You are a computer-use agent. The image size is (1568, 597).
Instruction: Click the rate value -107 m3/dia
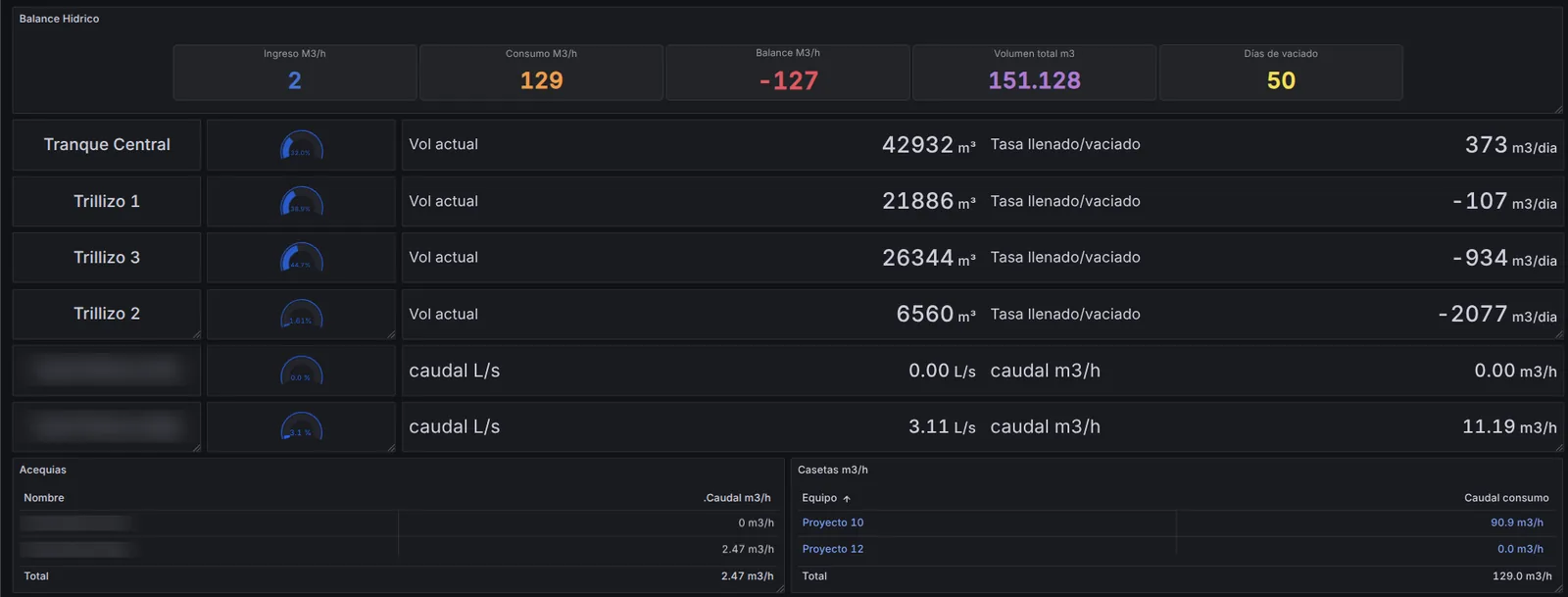coord(1504,201)
